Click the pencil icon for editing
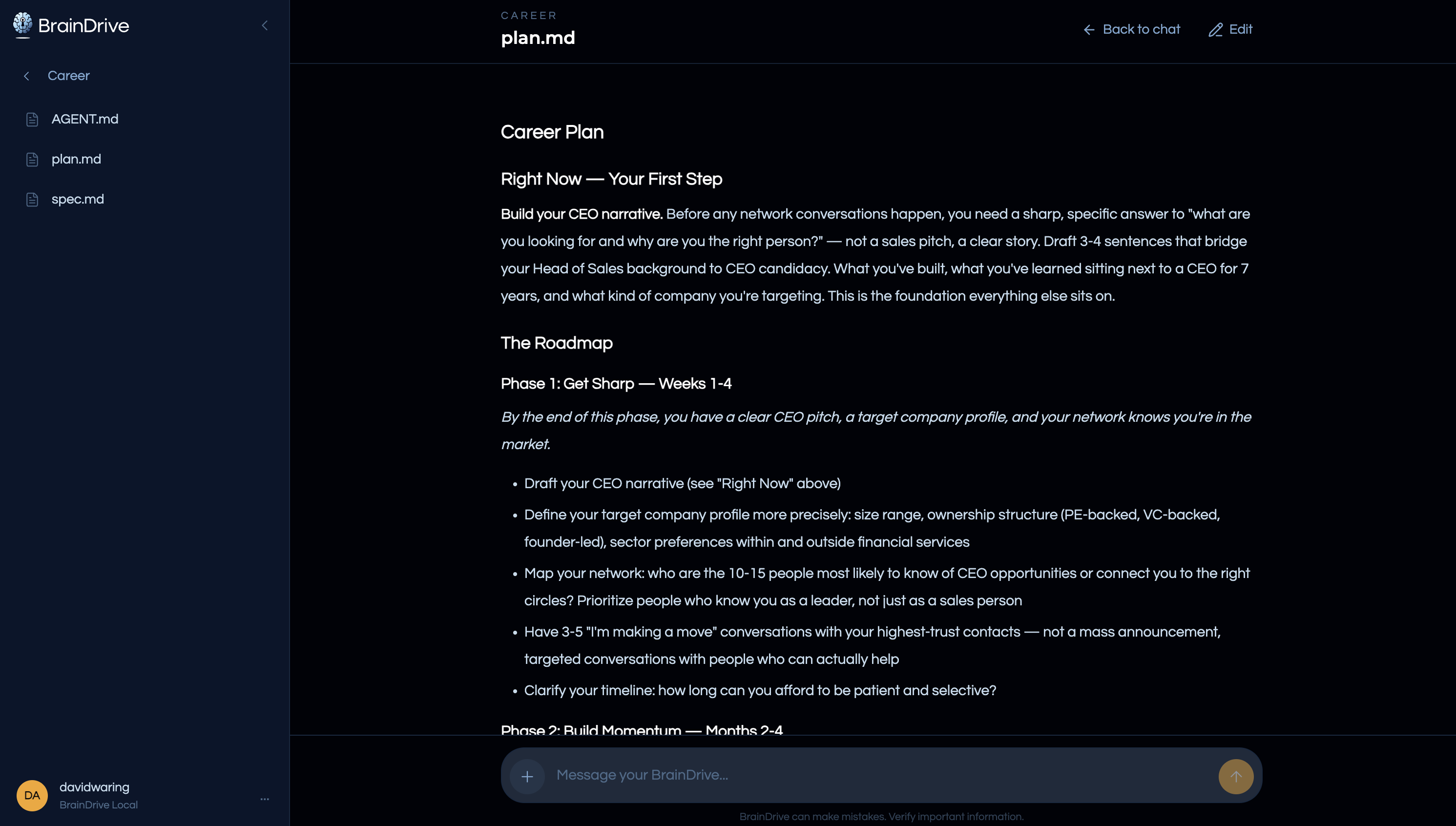Image resolution: width=1456 pixels, height=826 pixels. pos(1215,30)
